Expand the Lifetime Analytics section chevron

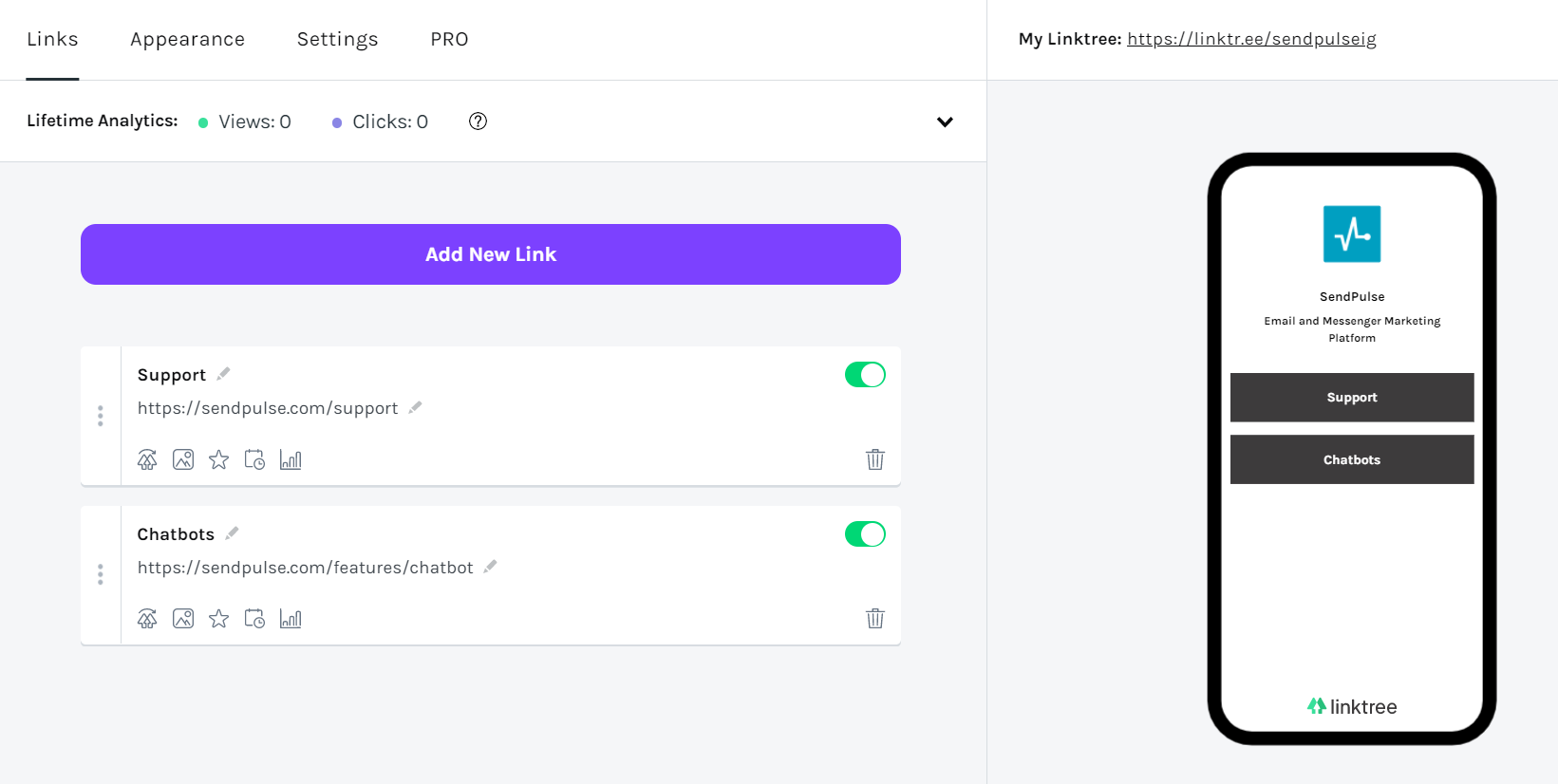(x=945, y=121)
